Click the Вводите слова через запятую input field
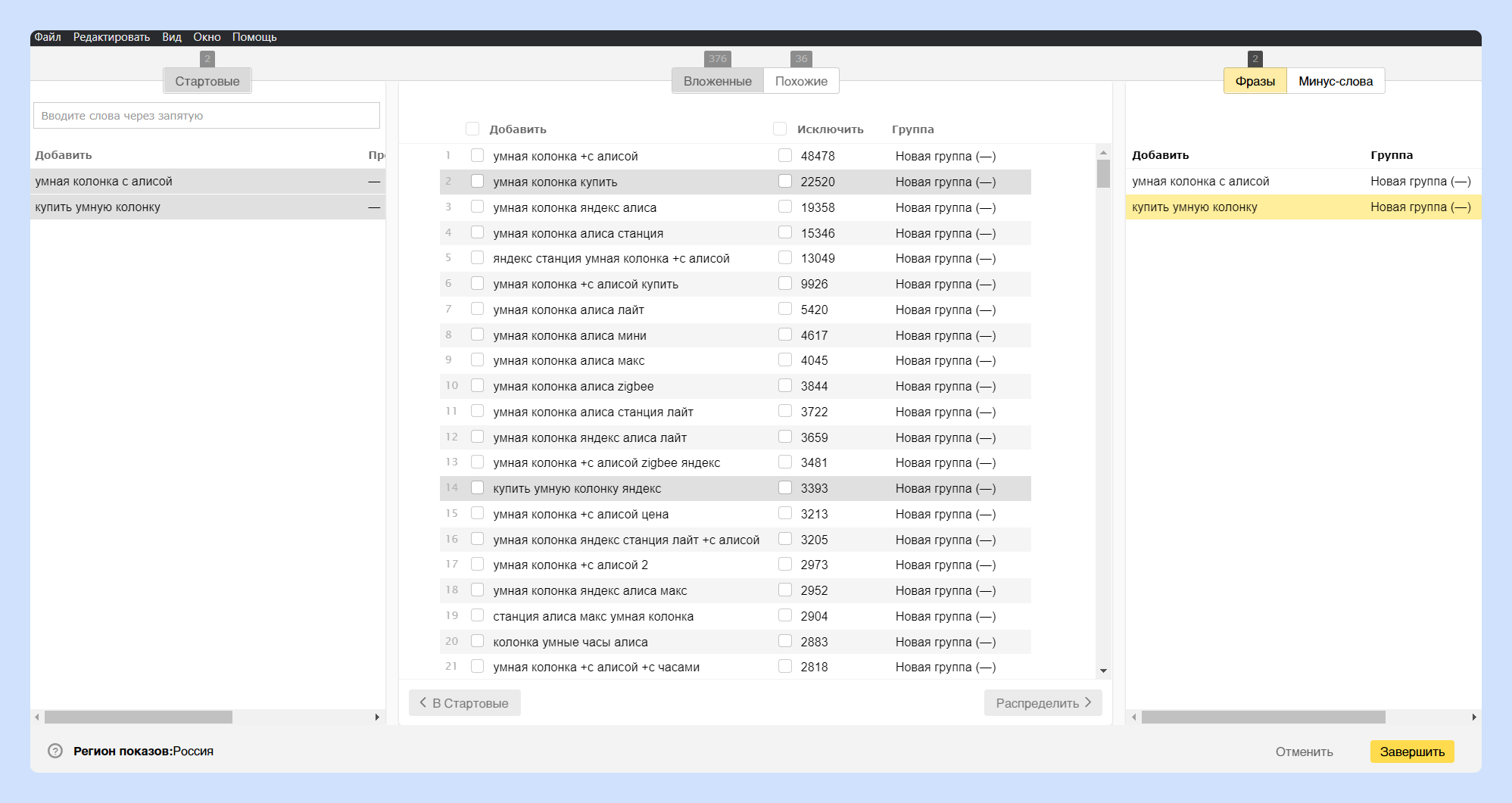This screenshot has height=803, width=1512. click(207, 115)
